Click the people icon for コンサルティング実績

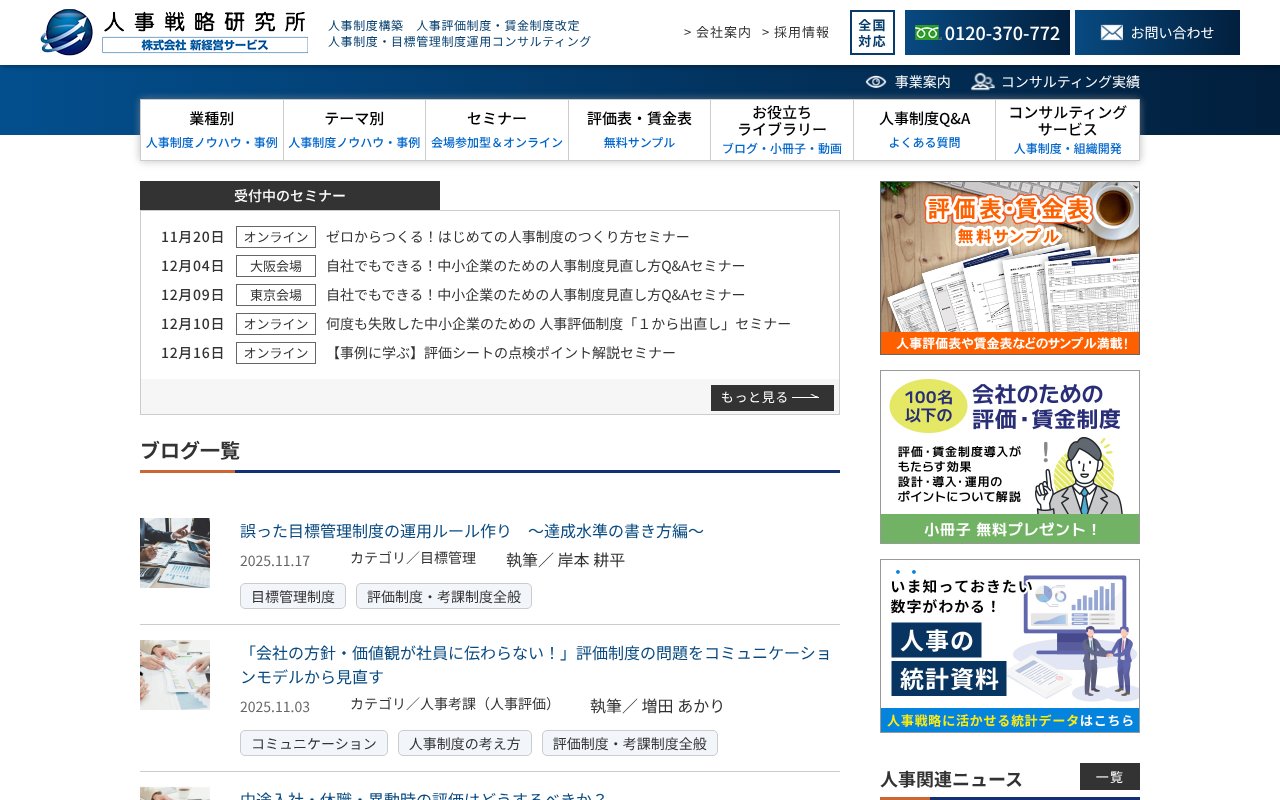pyautogui.click(x=982, y=81)
